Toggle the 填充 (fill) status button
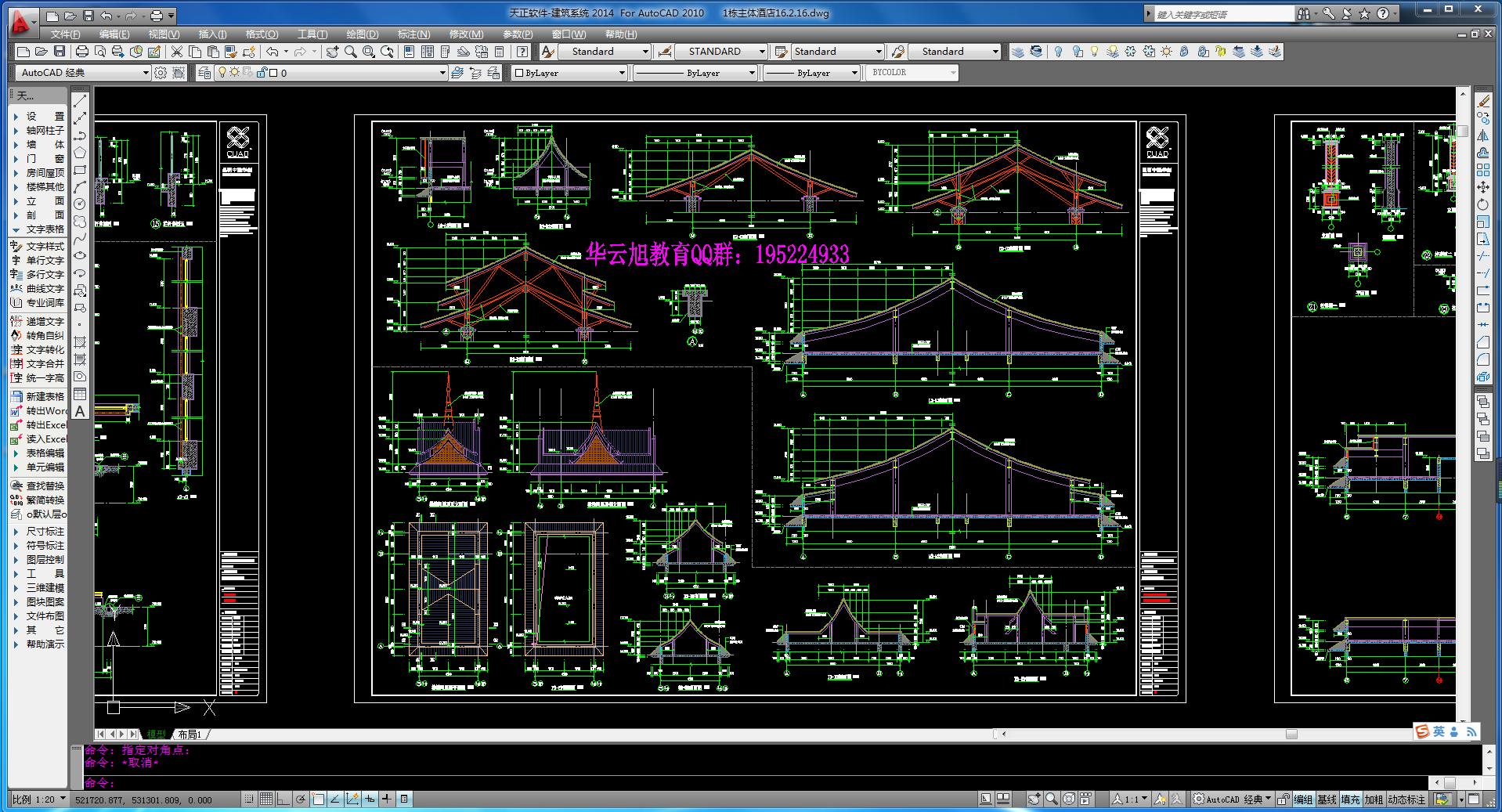1502x812 pixels. tap(1350, 799)
